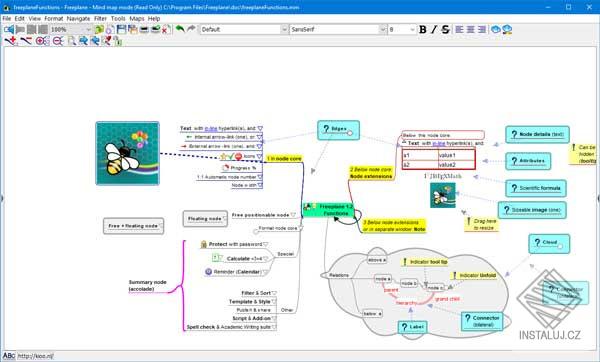The height and width of the screenshot is (362, 600).
Task: Select the value1 attribute cell
Action: point(457,155)
